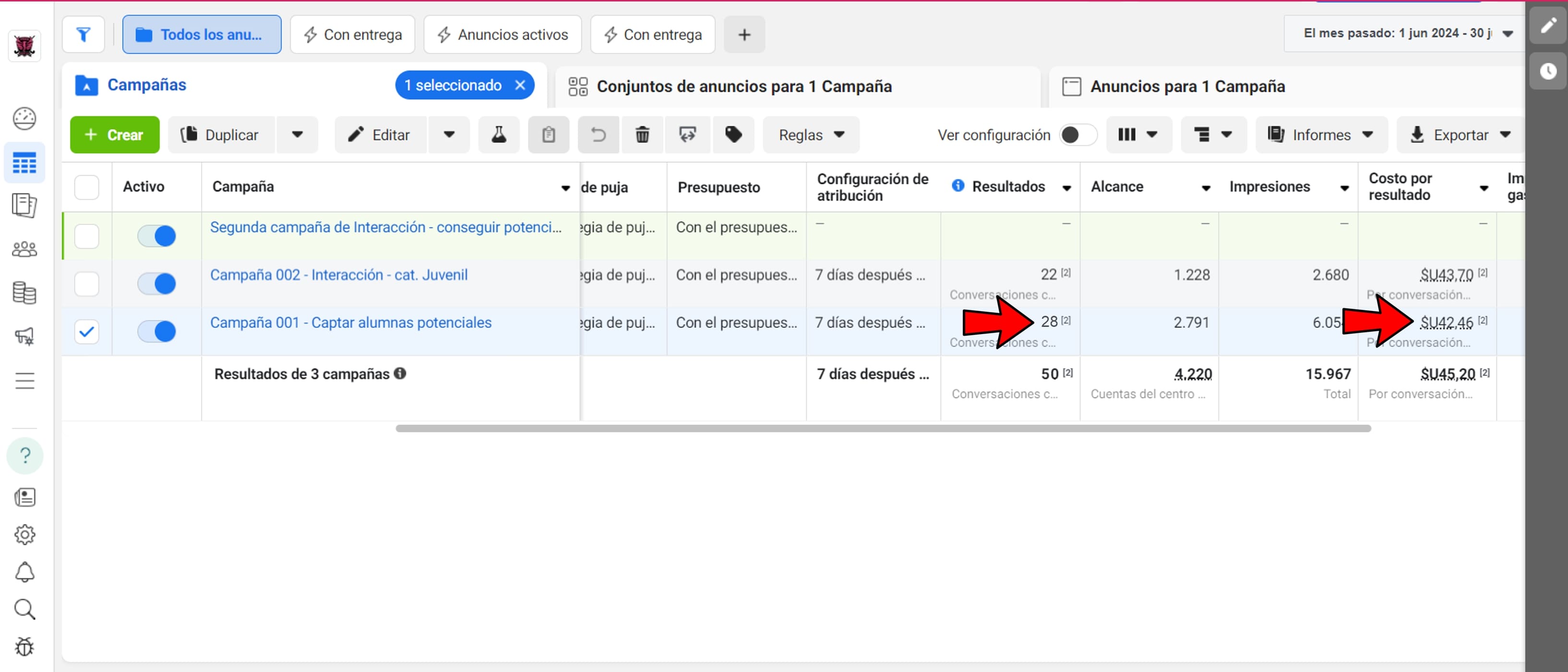Image resolution: width=1568 pixels, height=672 pixels.
Task: Click the green Crear button
Action: [x=114, y=134]
